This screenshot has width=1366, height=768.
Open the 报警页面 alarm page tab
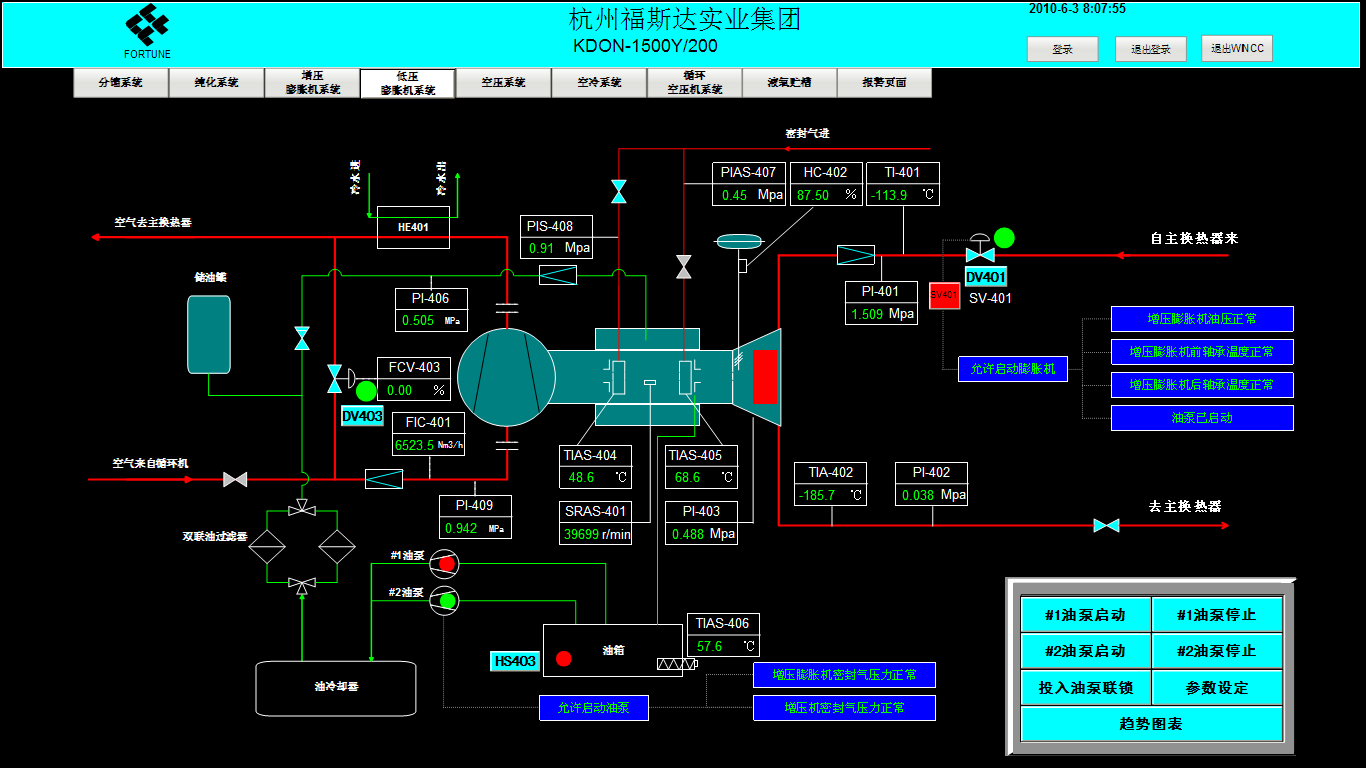point(884,83)
